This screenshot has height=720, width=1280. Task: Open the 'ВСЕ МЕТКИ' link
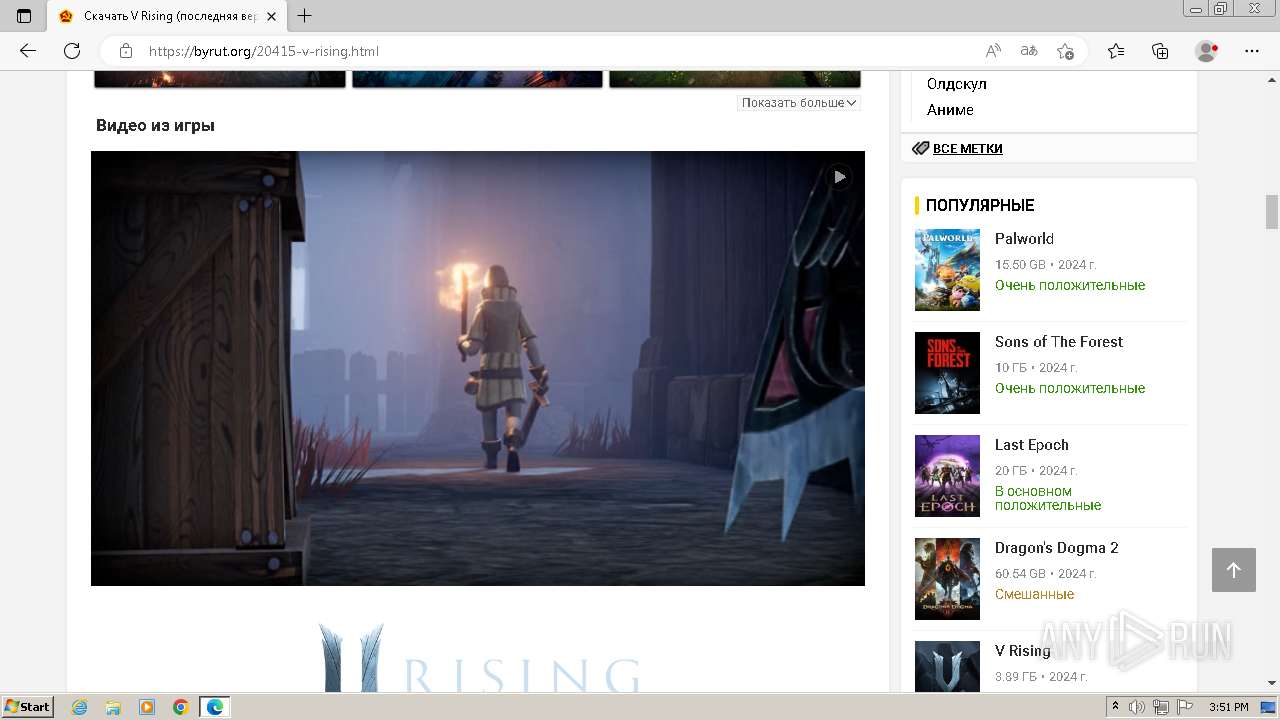pos(967,148)
